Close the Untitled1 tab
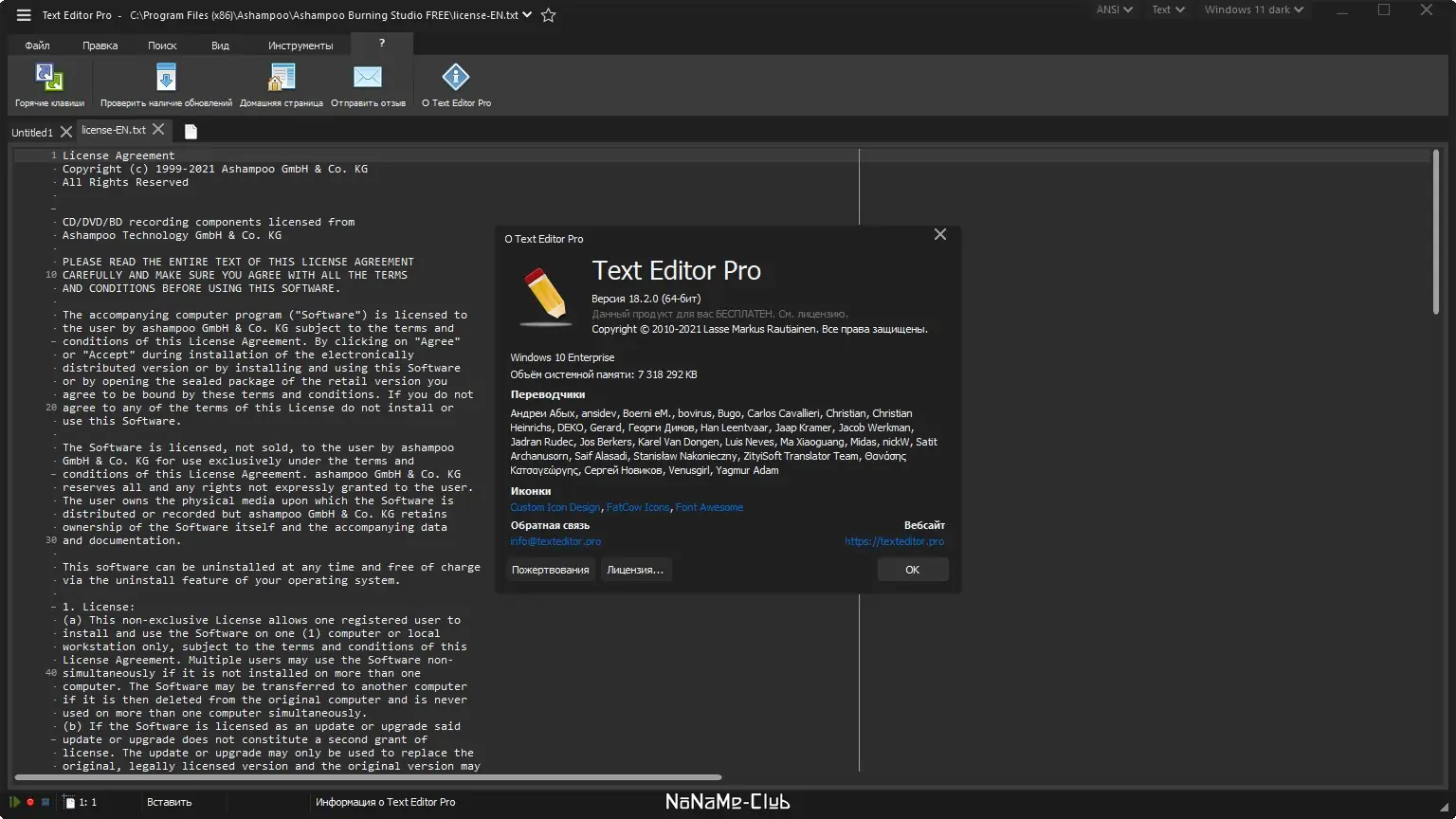 (65, 132)
